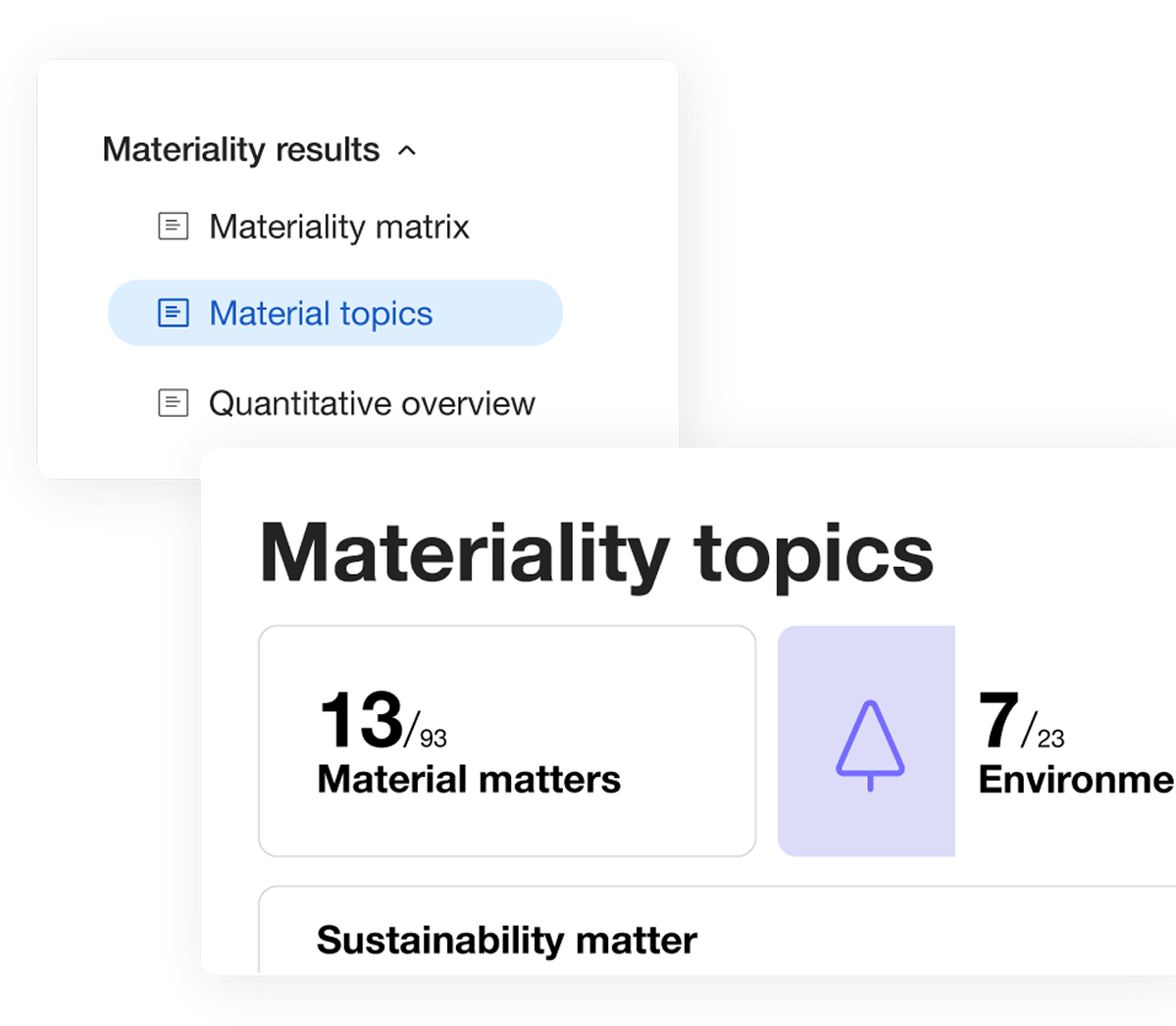
Task: Click the Material matters label
Action: click(469, 779)
